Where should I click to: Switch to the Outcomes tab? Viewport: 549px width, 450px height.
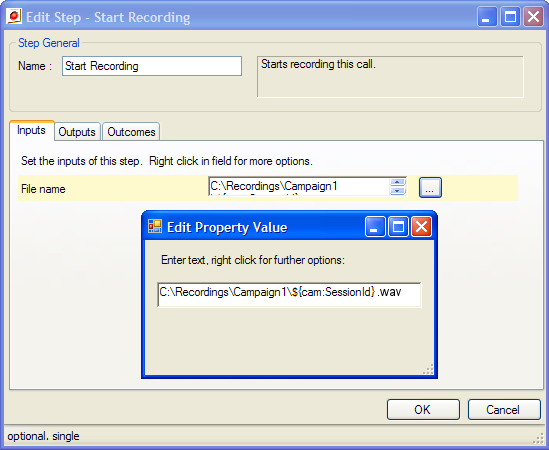(131, 132)
